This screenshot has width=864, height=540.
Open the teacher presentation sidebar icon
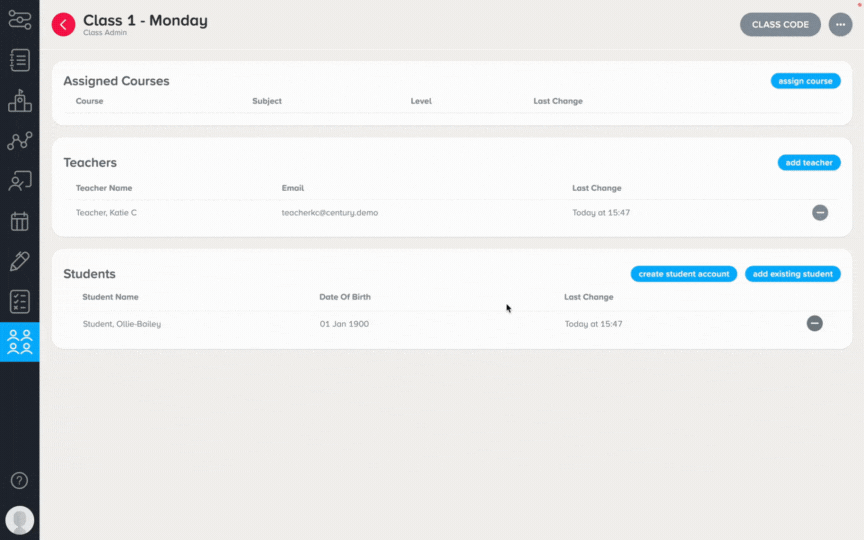(20, 181)
